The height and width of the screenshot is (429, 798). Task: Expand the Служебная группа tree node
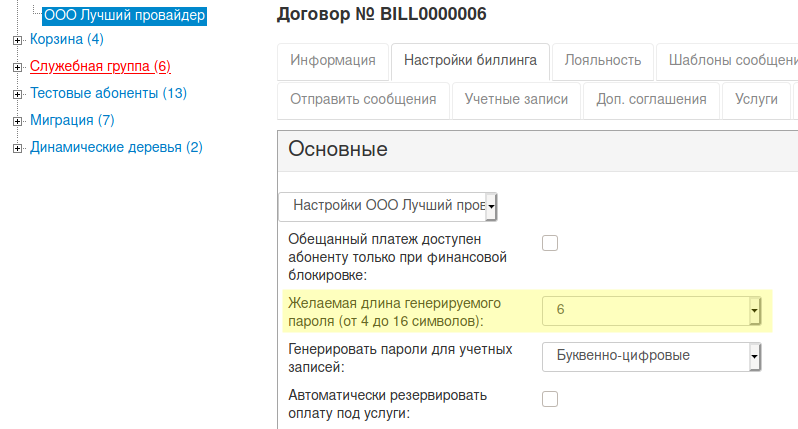[x=17, y=67]
